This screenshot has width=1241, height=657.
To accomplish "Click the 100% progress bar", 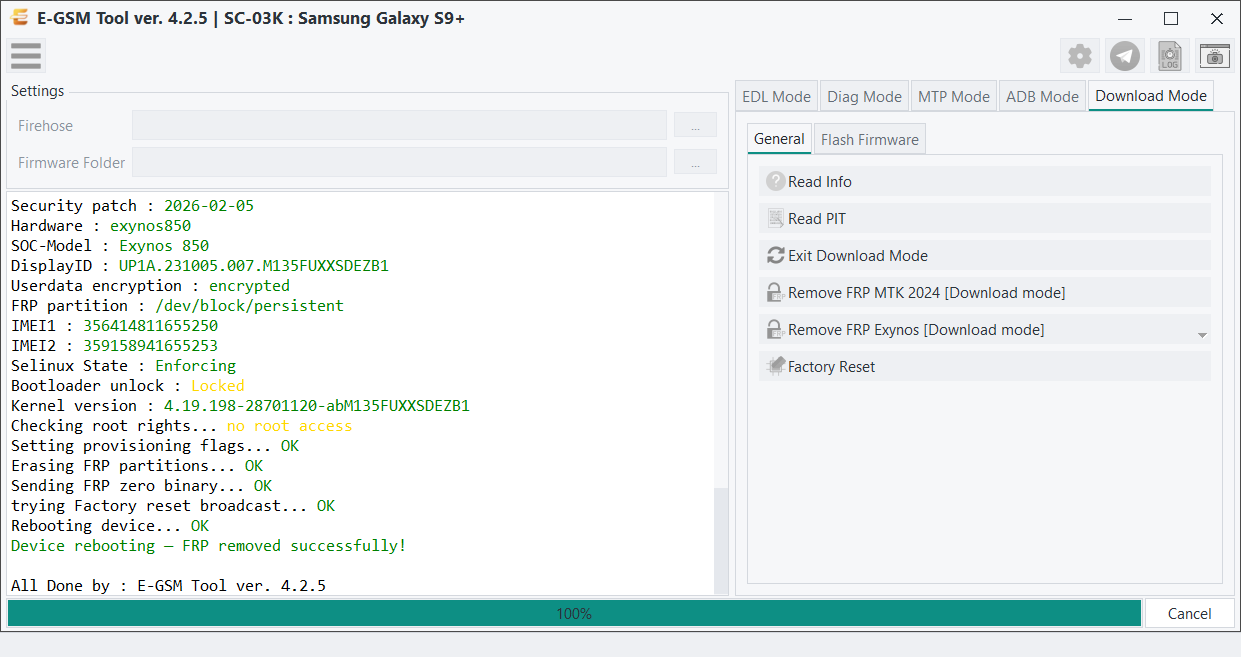I will coord(574,613).
